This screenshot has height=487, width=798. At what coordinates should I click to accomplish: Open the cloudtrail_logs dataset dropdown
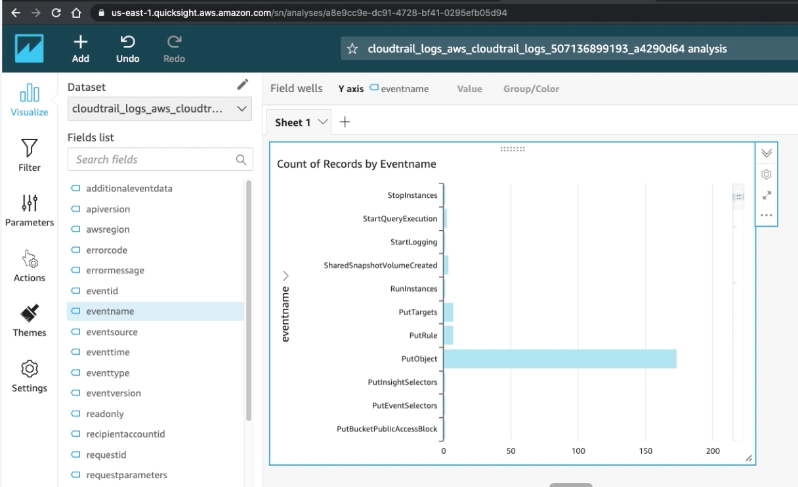tap(159, 109)
